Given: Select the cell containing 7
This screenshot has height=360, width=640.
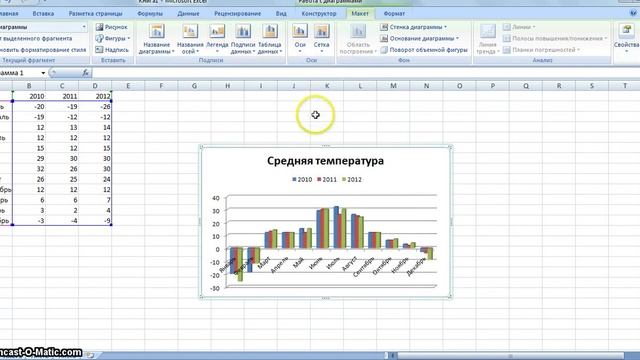Looking at the screenshot, I should 95,200.
